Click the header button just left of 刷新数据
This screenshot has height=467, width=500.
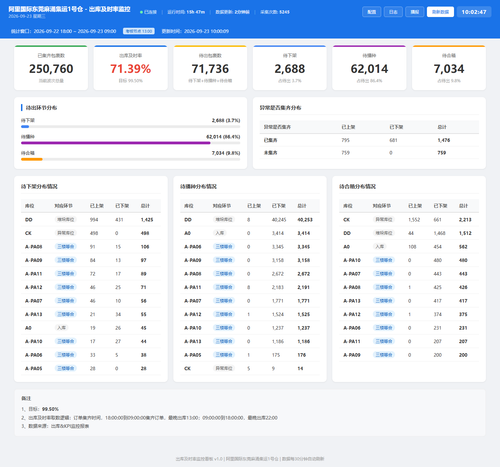(x=414, y=12)
